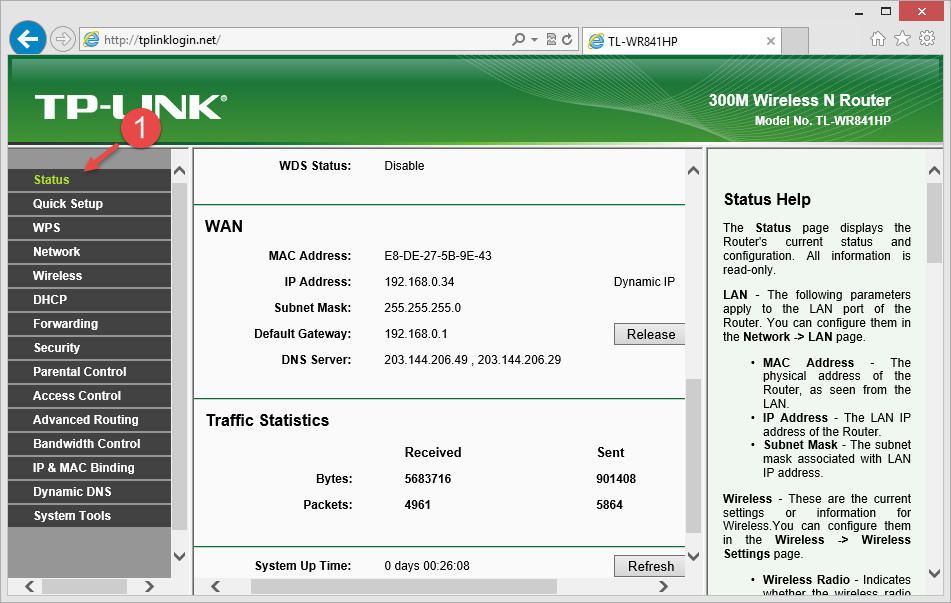The image size is (951, 603).
Task: Click the Status Help vertical scrollbar thumb
Action: point(935,223)
